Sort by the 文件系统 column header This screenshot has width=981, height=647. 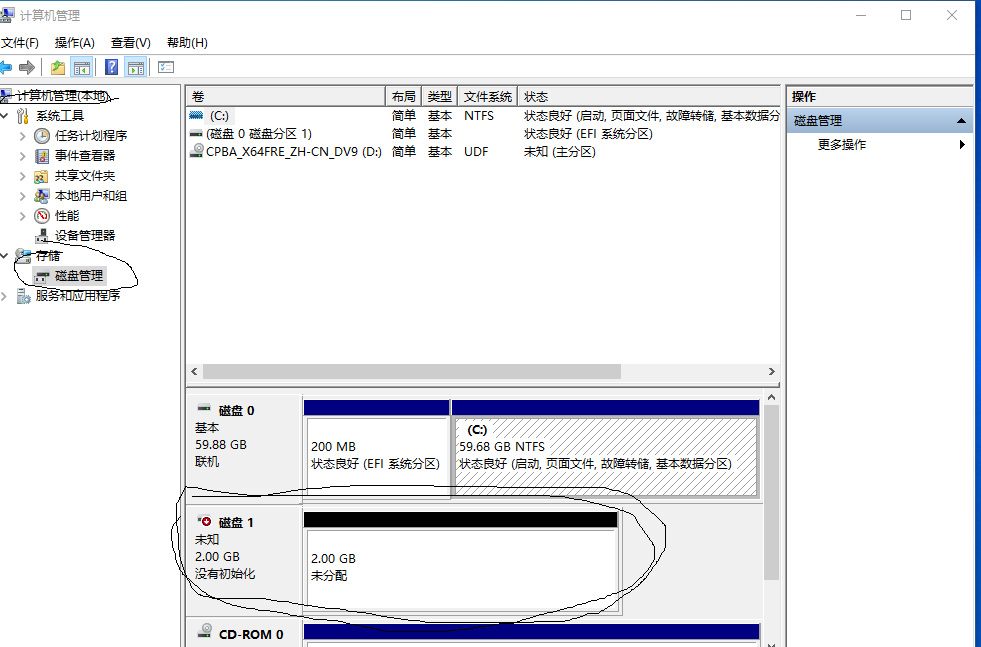coord(487,96)
